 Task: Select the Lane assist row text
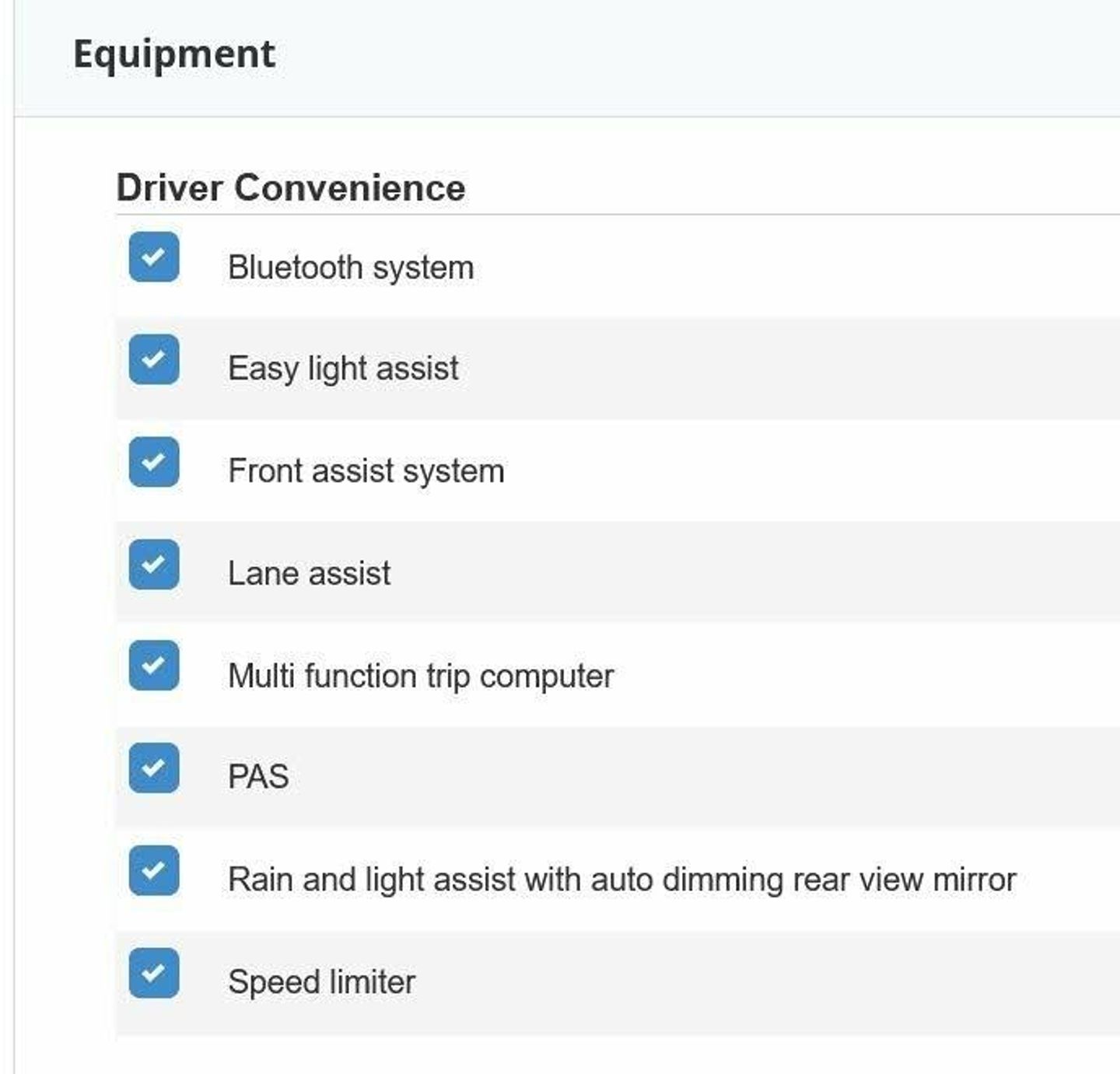309,574
